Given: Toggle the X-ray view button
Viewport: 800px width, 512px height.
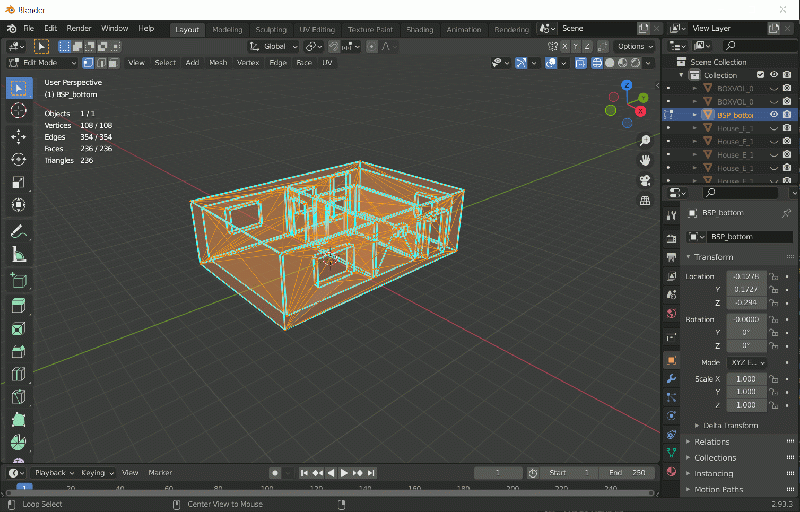Looking at the screenshot, I should (579, 63).
